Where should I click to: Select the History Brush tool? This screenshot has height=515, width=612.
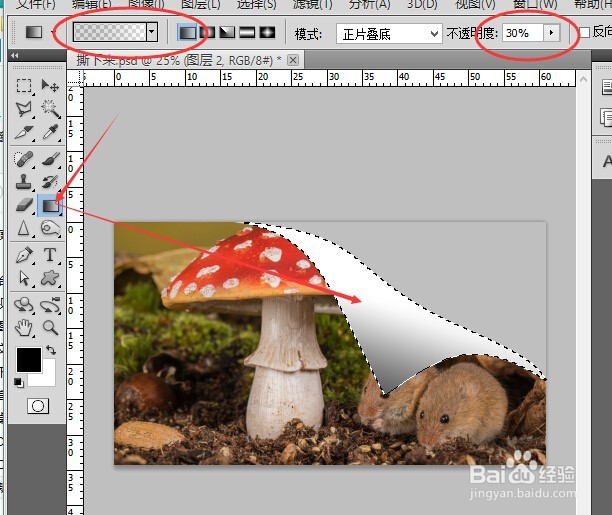[x=50, y=182]
